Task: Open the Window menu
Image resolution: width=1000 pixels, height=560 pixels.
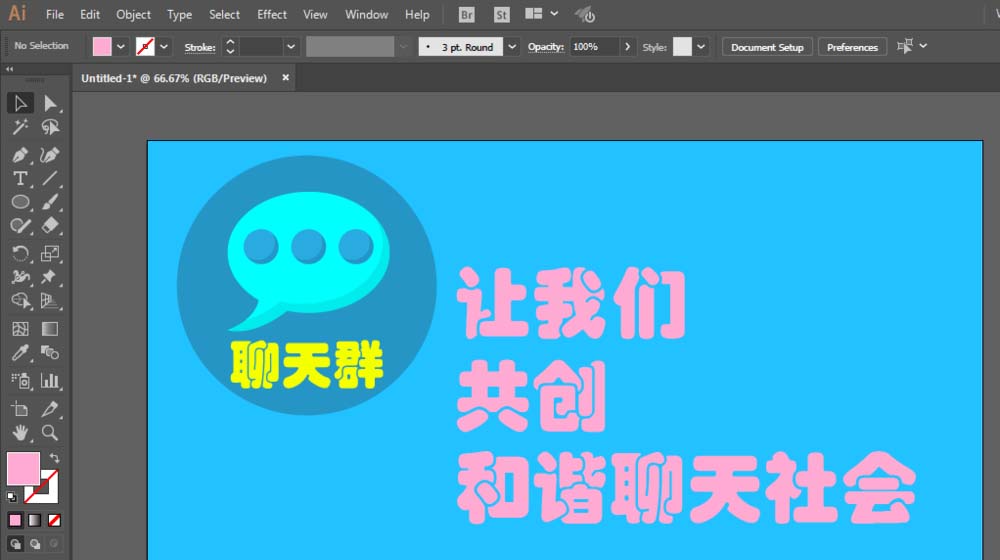Action: coord(366,15)
